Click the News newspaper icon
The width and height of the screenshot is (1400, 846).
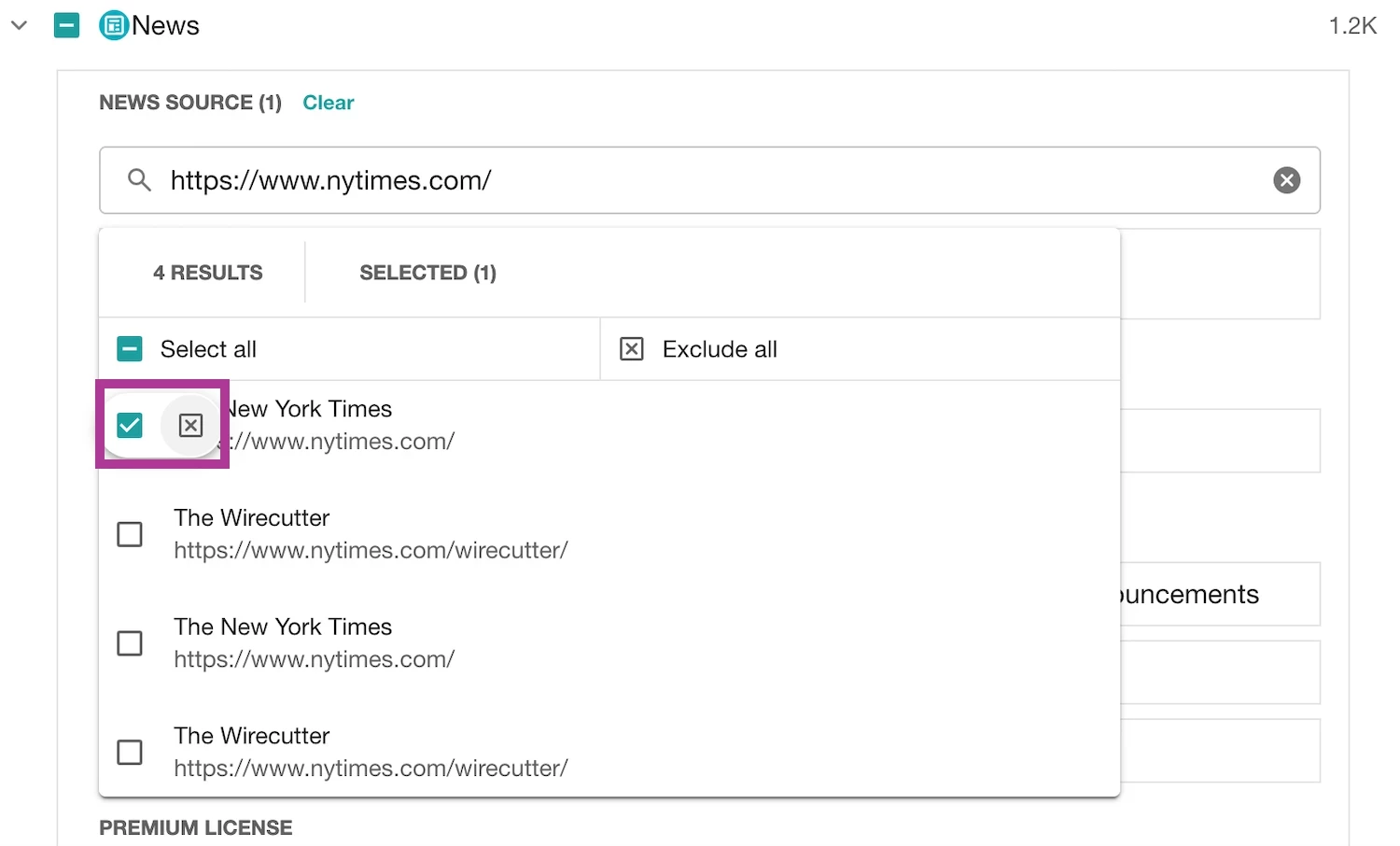[113, 25]
